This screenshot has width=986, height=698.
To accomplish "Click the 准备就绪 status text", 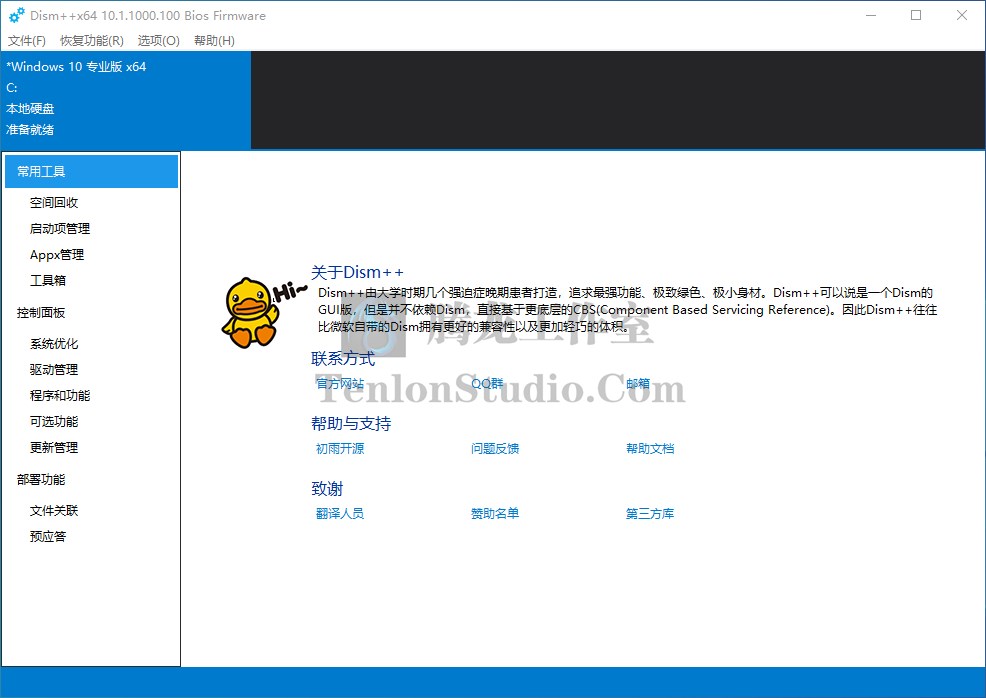I will [30, 130].
